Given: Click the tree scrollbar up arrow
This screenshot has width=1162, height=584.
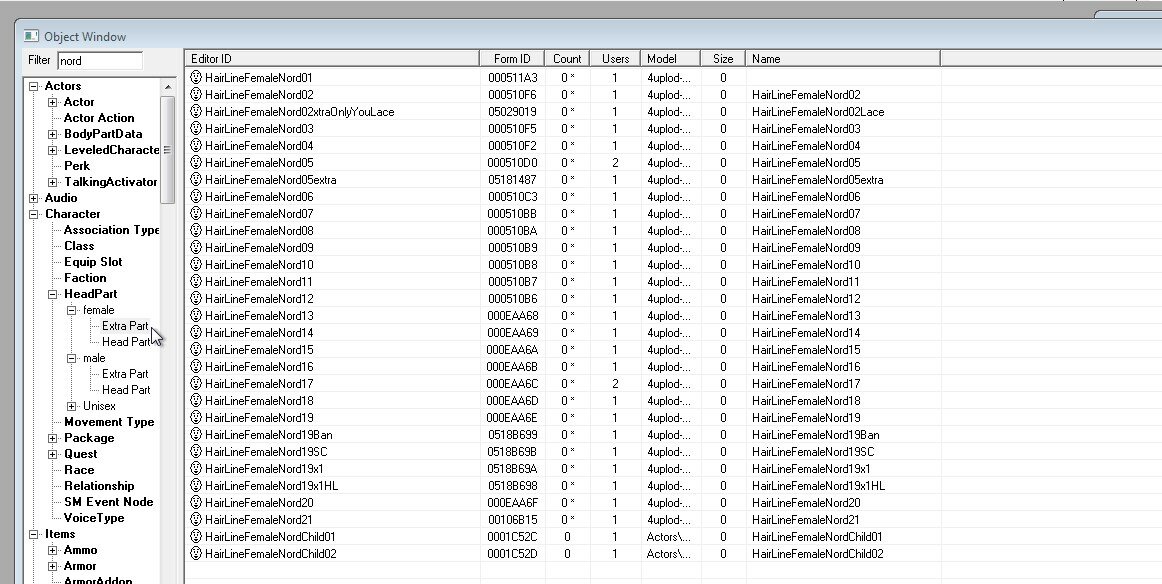Looking at the screenshot, I should [167, 87].
